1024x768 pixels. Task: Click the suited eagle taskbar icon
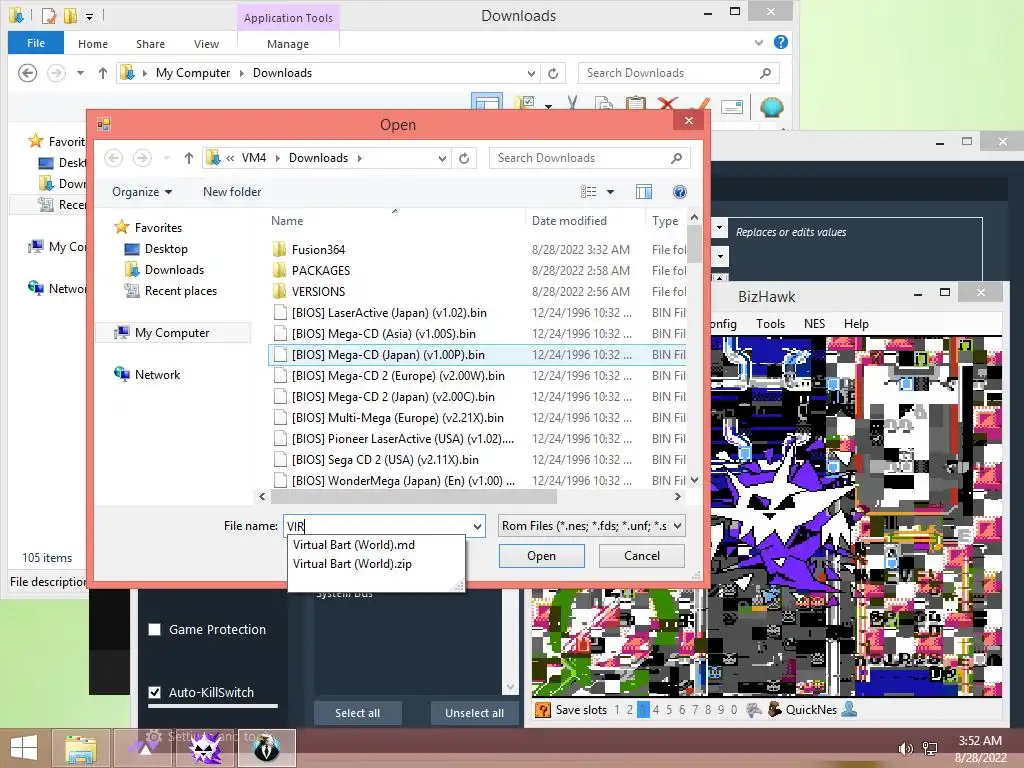pos(266,748)
